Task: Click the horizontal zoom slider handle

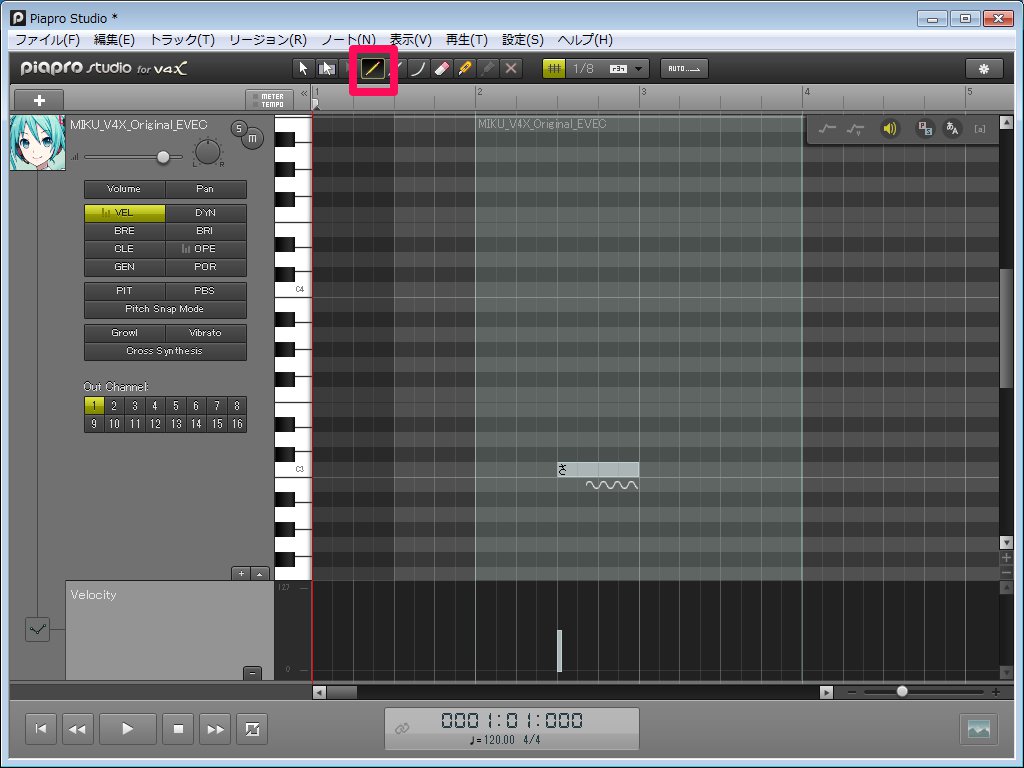Action: coord(902,691)
